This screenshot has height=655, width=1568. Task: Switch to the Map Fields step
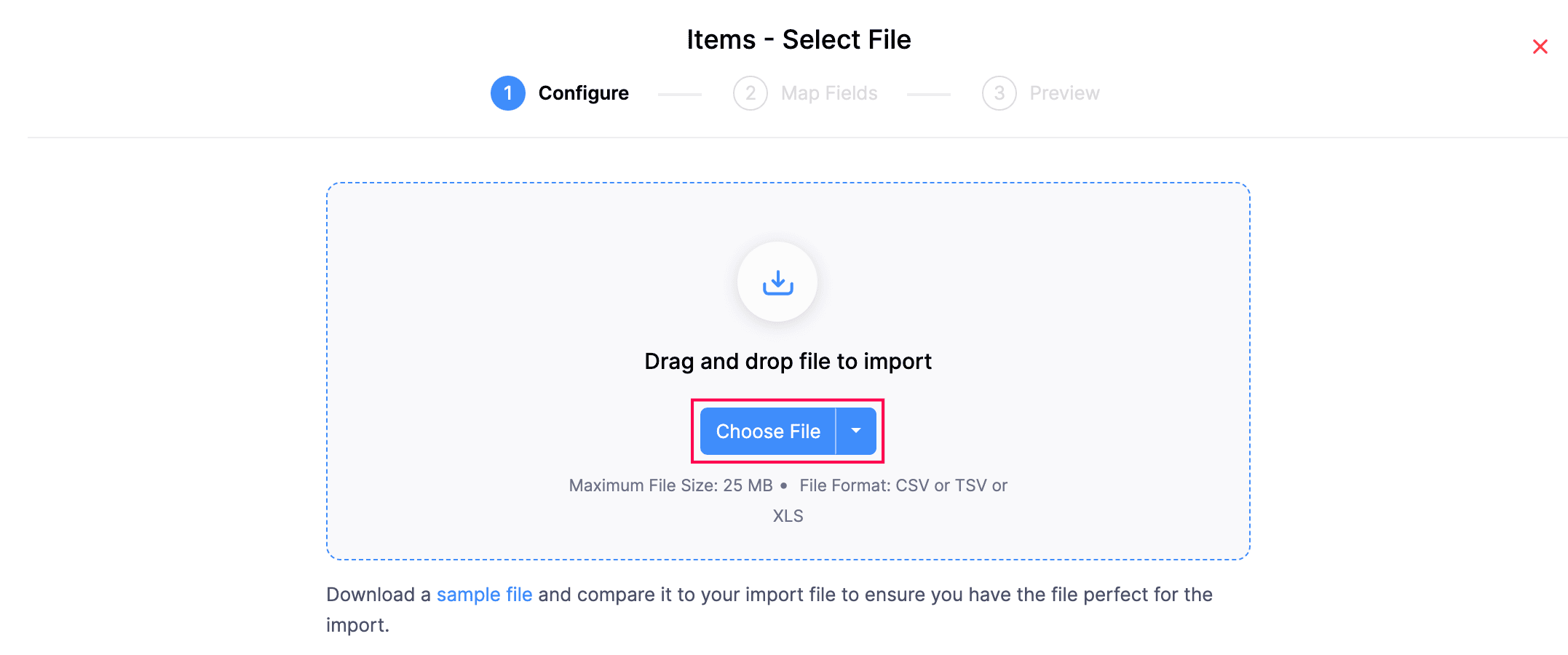point(829,93)
